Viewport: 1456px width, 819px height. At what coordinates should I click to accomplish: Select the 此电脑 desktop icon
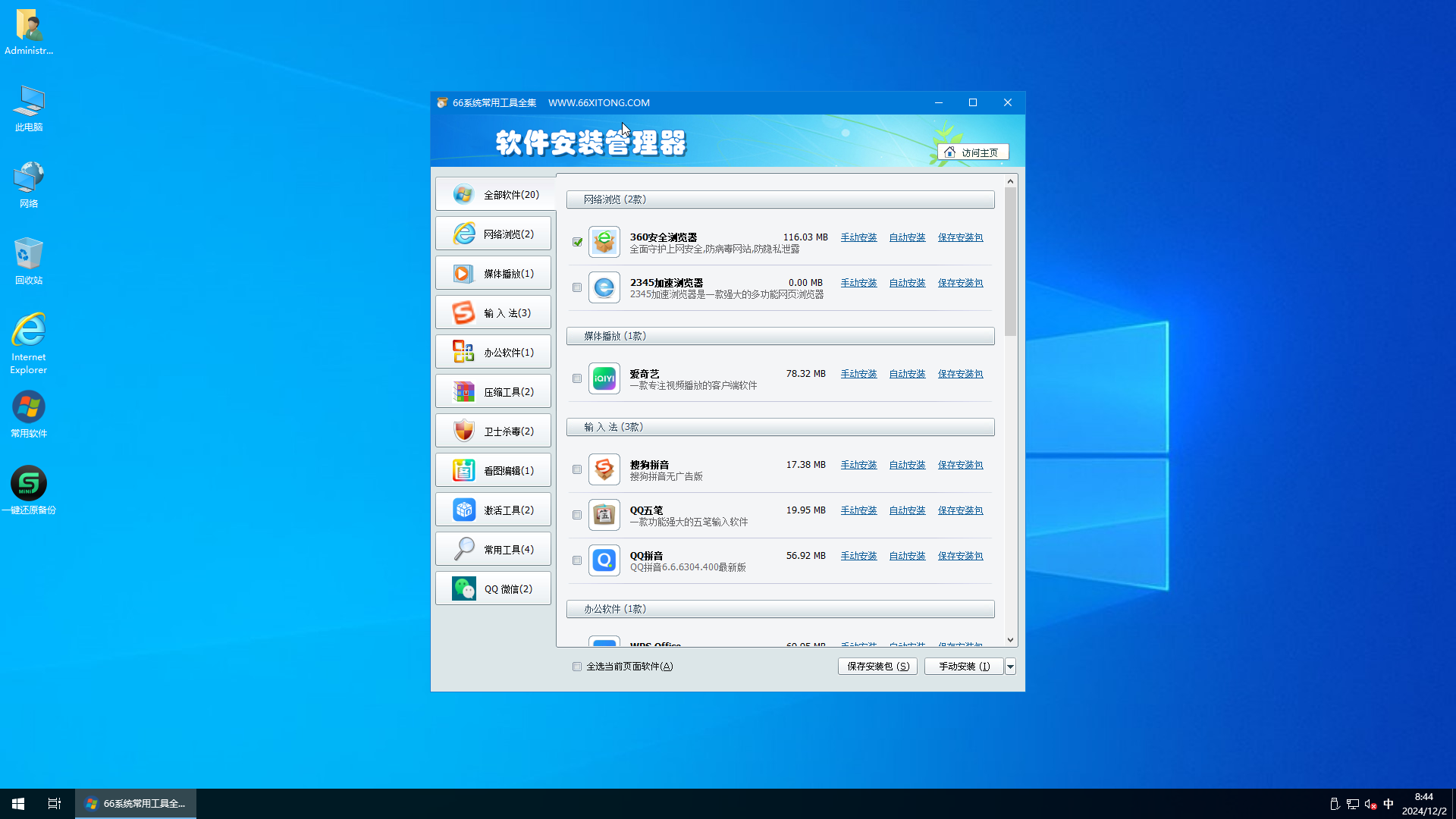tap(29, 108)
